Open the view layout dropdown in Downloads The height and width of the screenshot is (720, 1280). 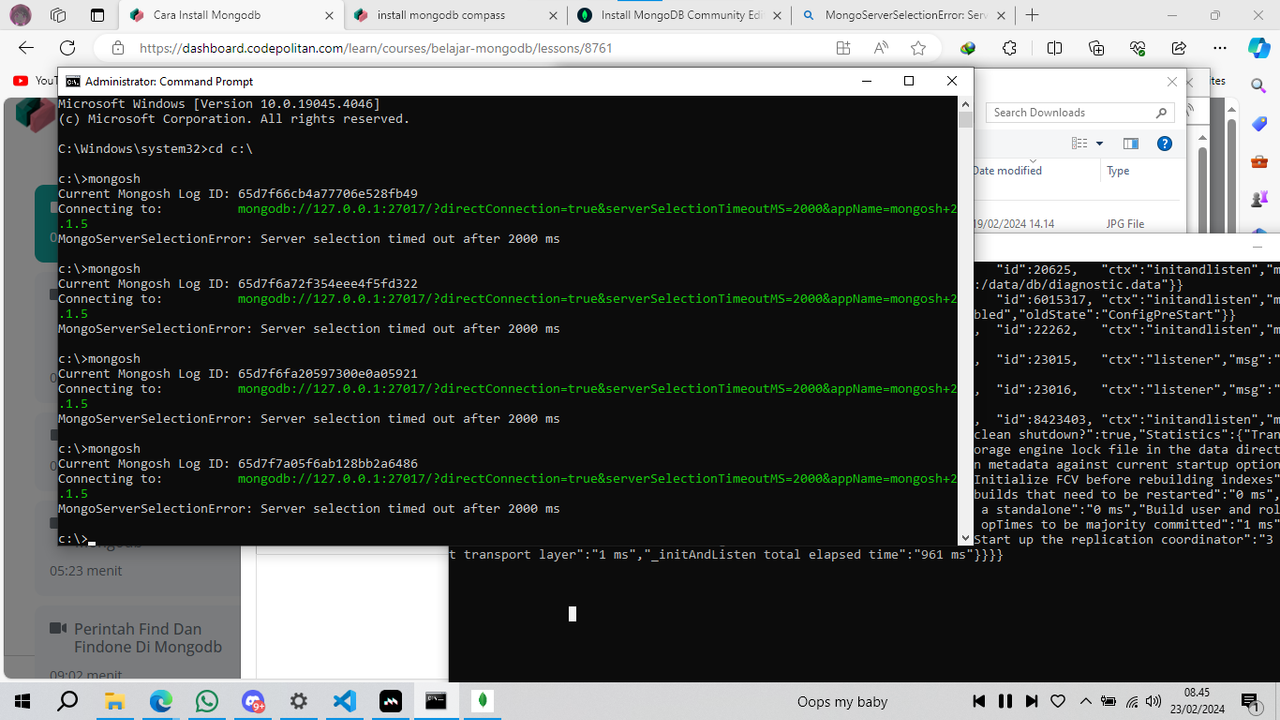pos(1099,143)
